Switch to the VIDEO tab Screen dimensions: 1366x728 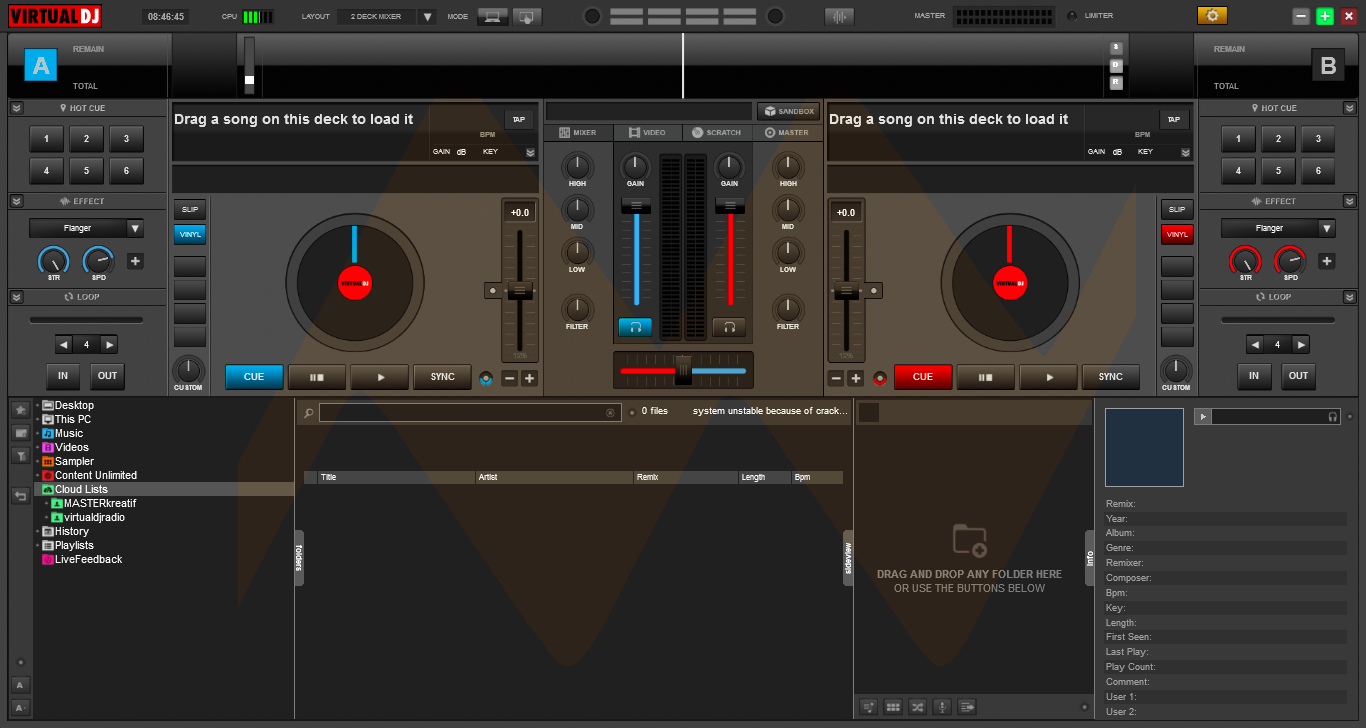point(648,132)
